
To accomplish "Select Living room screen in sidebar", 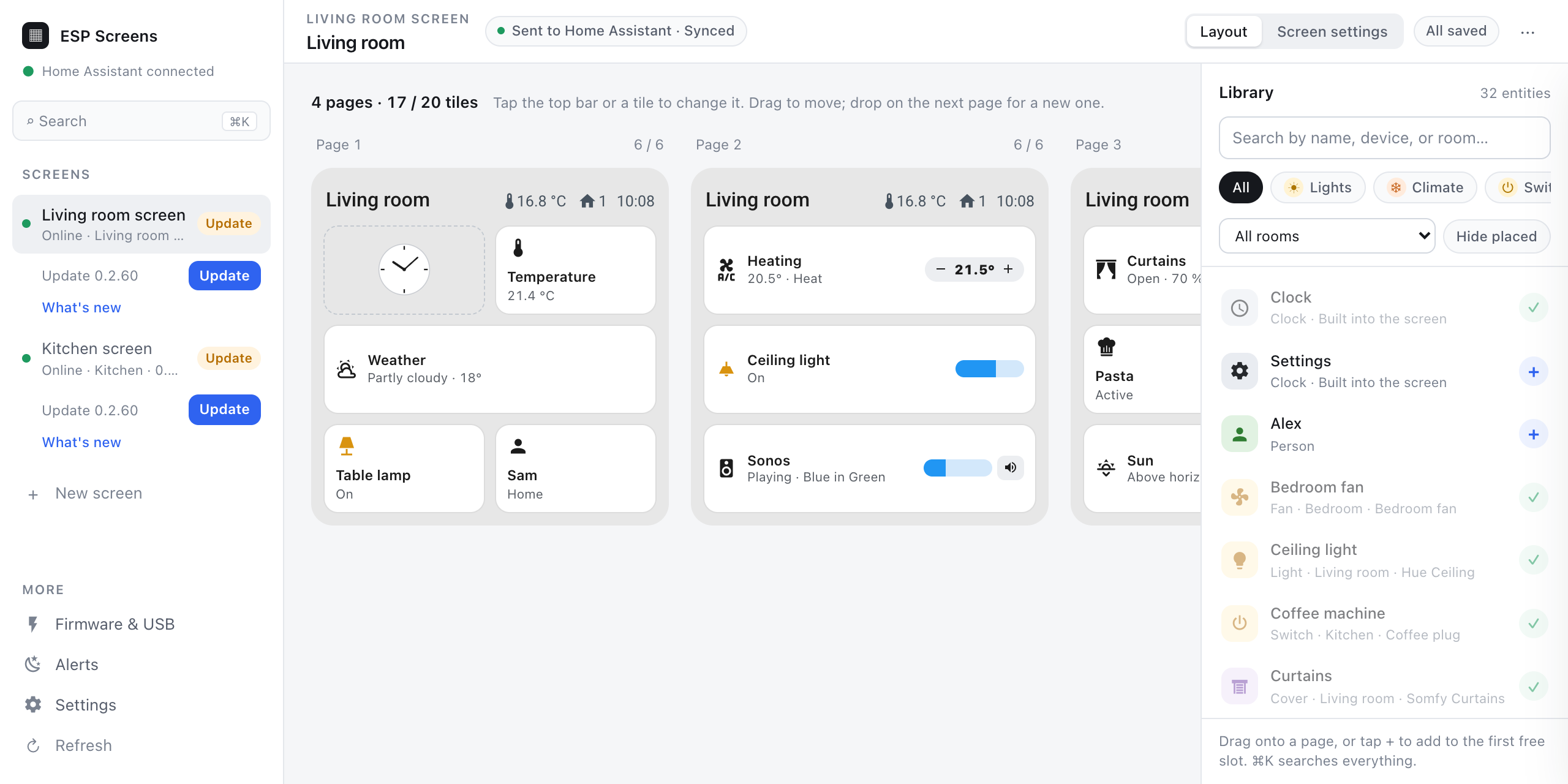I will coord(141,224).
